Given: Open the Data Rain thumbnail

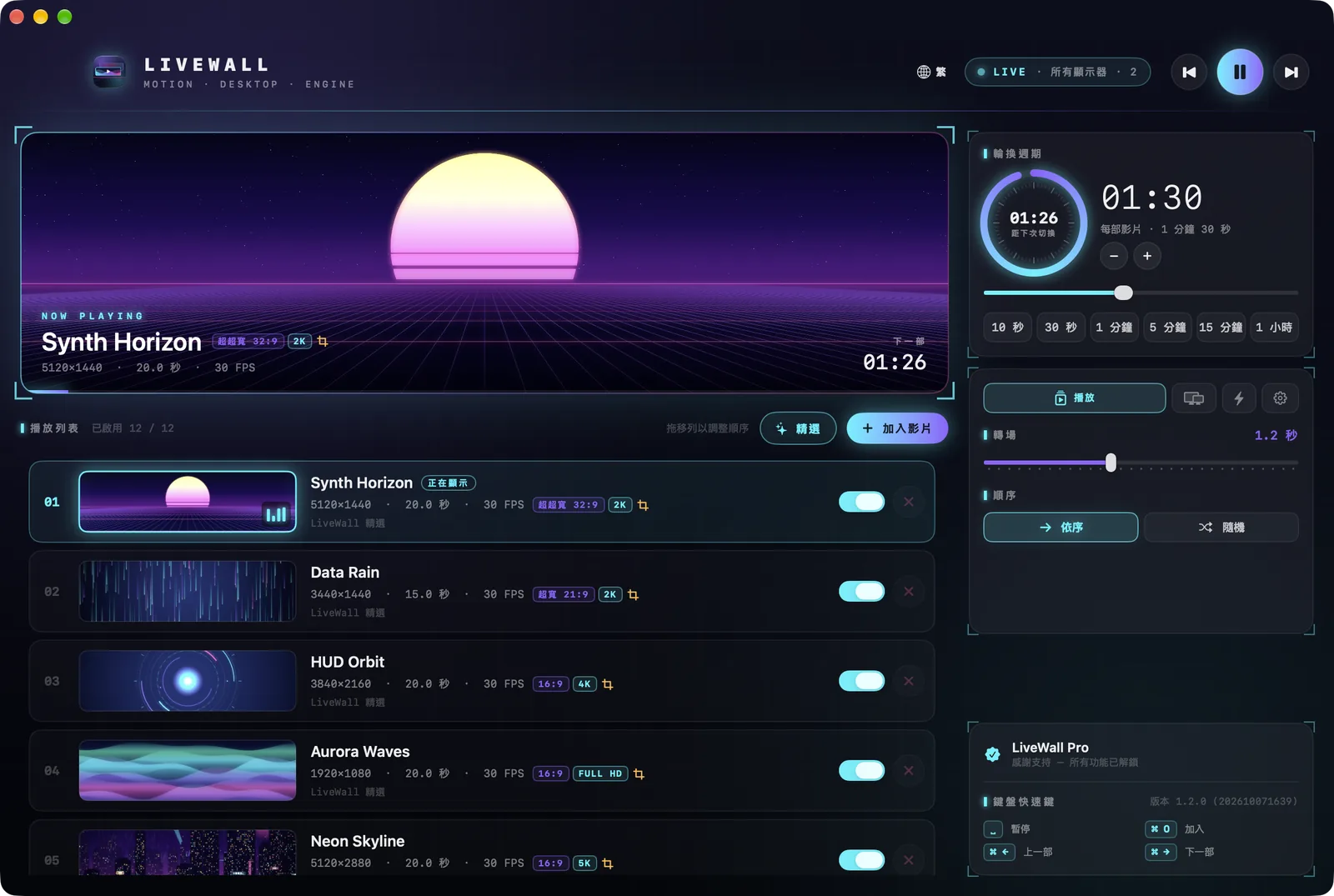Looking at the screenshot, I should coord(188,591).
